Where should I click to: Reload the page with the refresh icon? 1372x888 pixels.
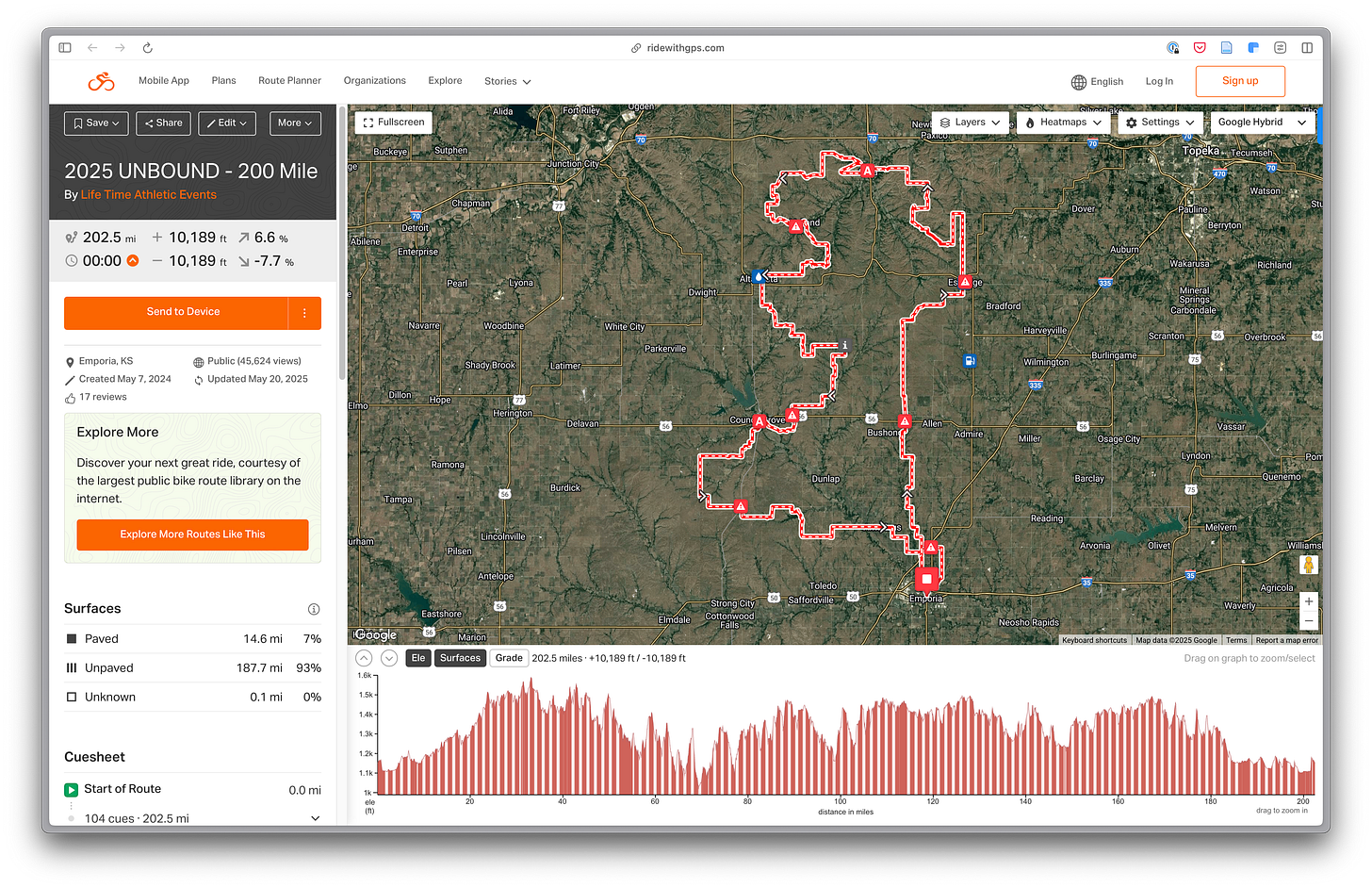coord(148,47)
